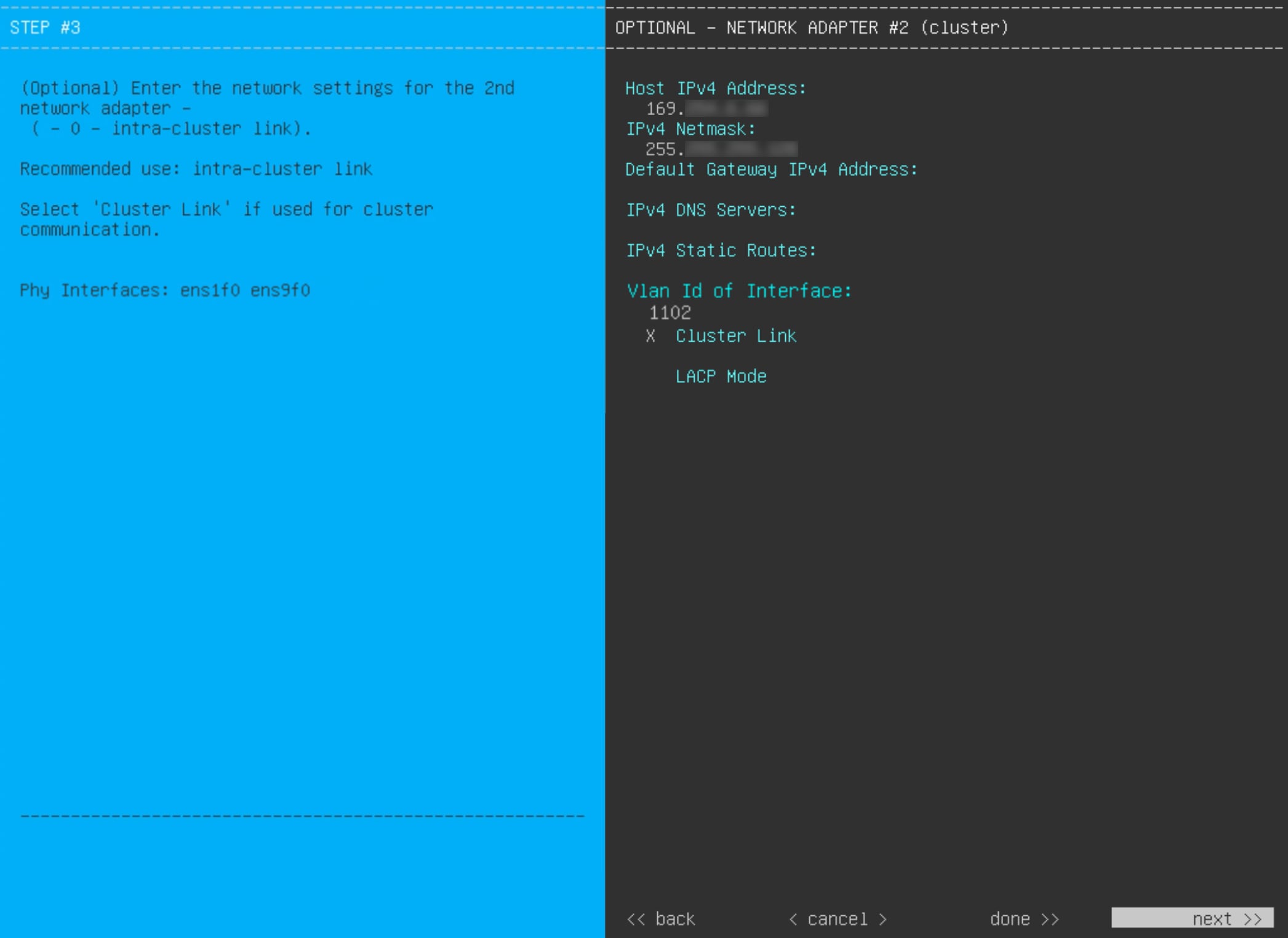Toggle the Cluster Link X mark
The height and width of the screenshot is (938, 1288).
coord(650,335)
